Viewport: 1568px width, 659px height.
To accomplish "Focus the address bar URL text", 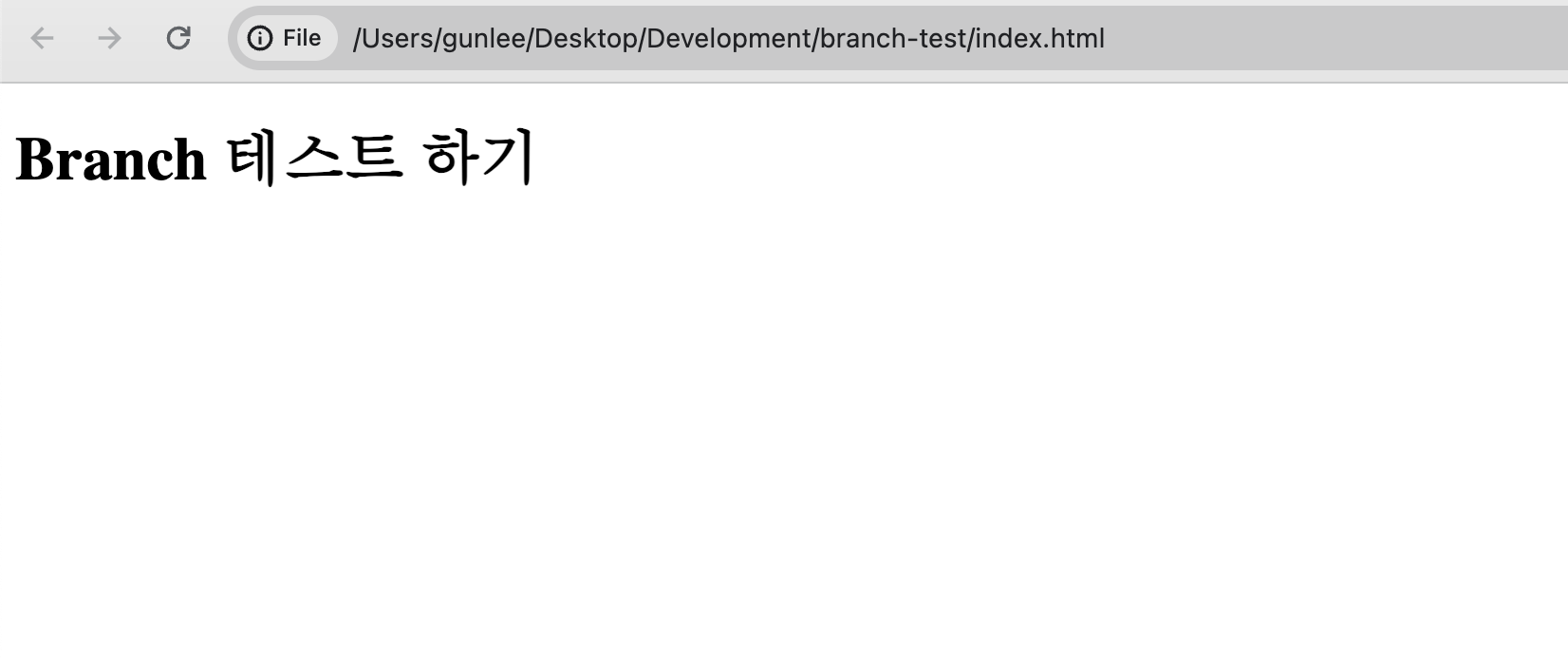I will 728,39.
